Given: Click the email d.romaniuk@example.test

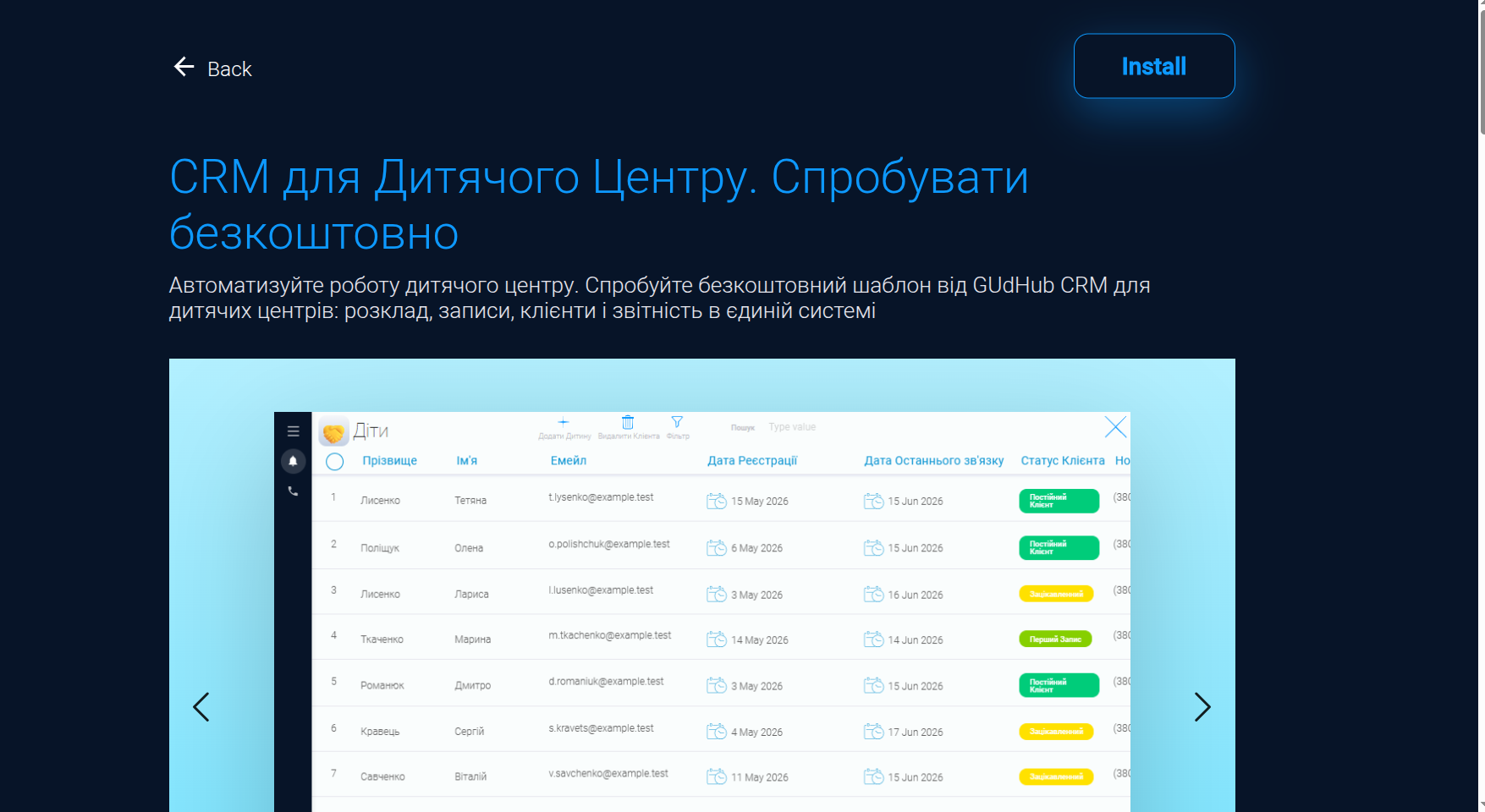Looking at the screenshot, I should click(x=606, y=681).
